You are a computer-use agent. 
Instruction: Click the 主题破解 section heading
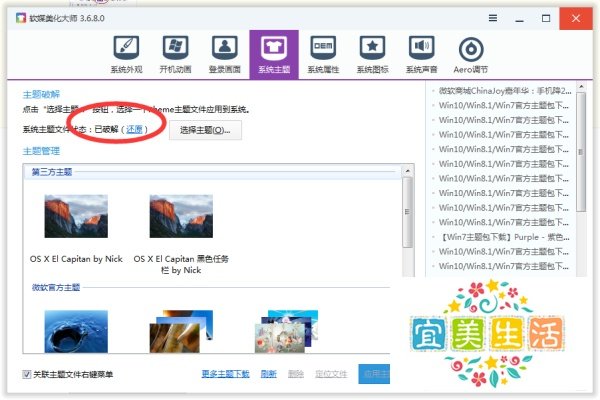point(41,94)
